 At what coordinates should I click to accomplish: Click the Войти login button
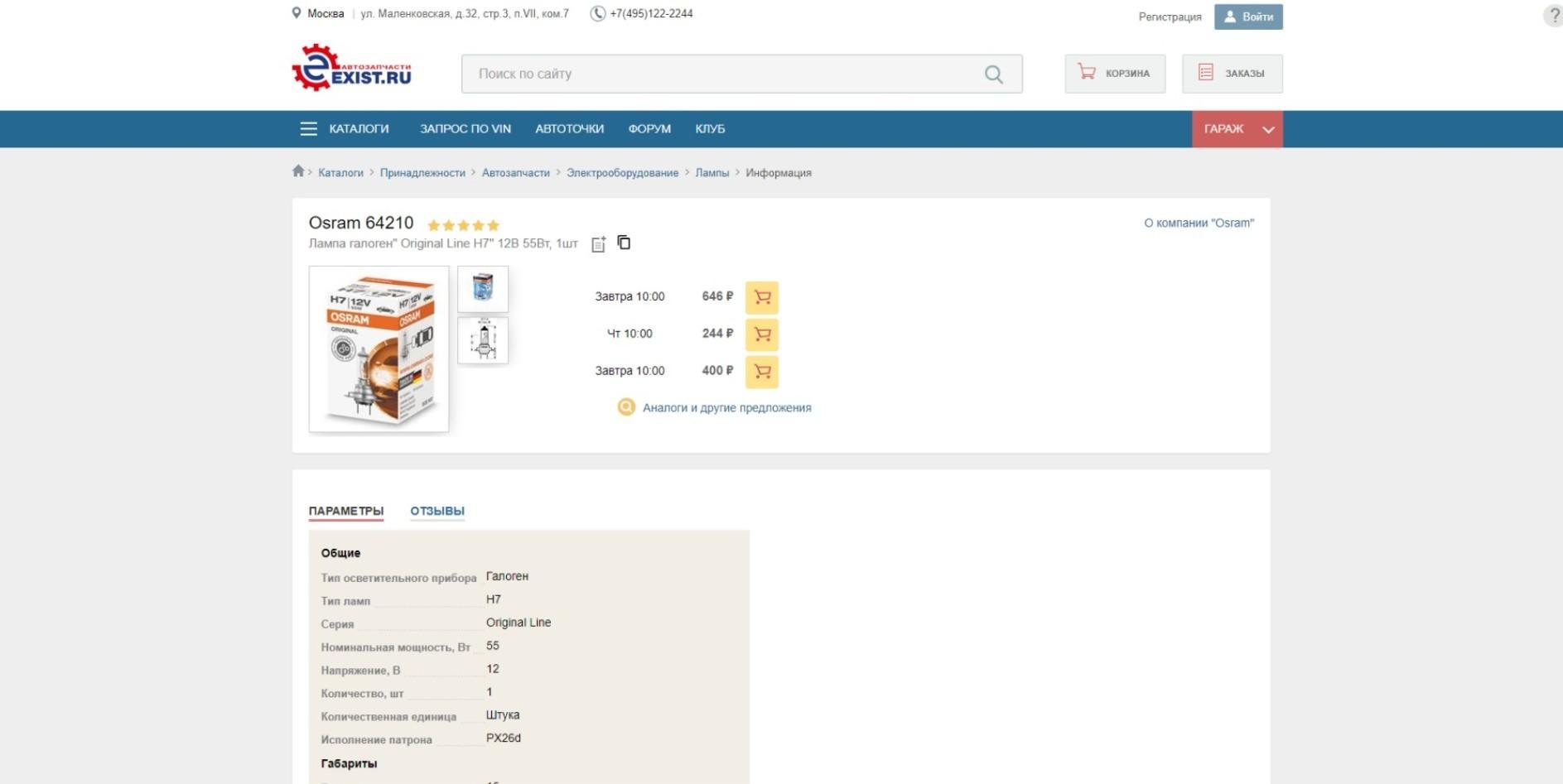1248,17
